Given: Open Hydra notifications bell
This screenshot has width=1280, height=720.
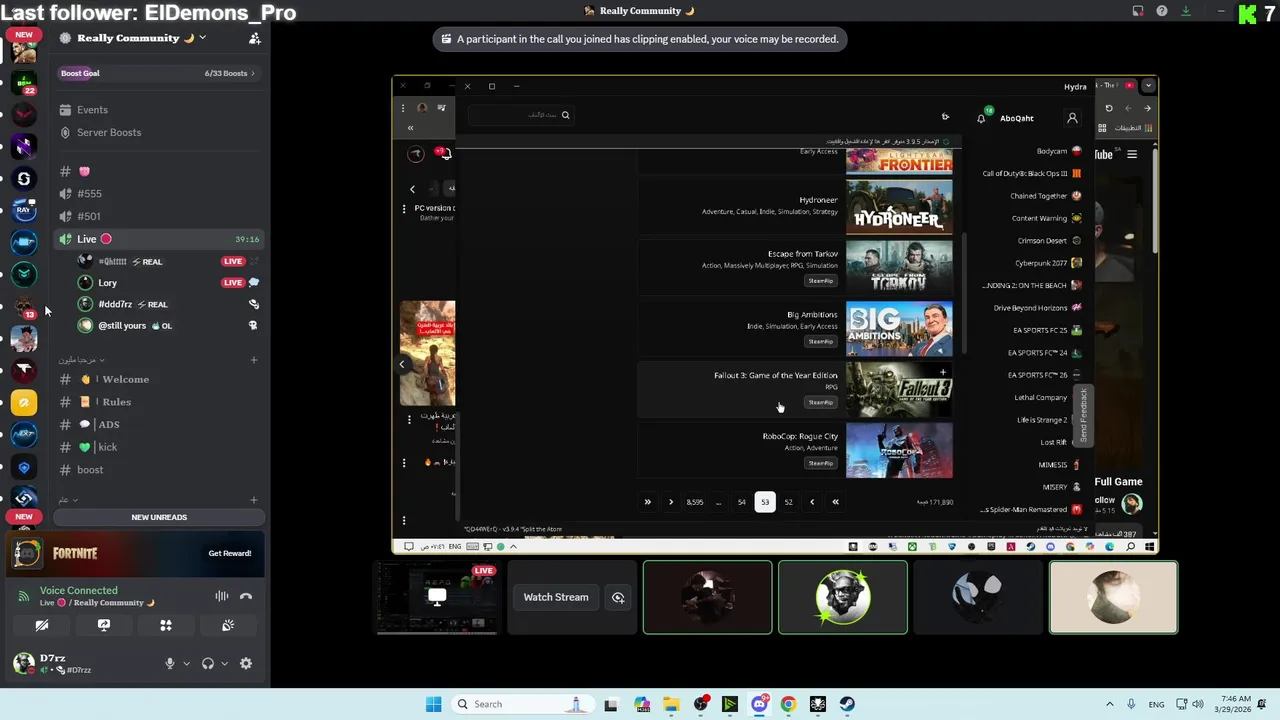Looking at the screenshot, I should coord(981,118).
